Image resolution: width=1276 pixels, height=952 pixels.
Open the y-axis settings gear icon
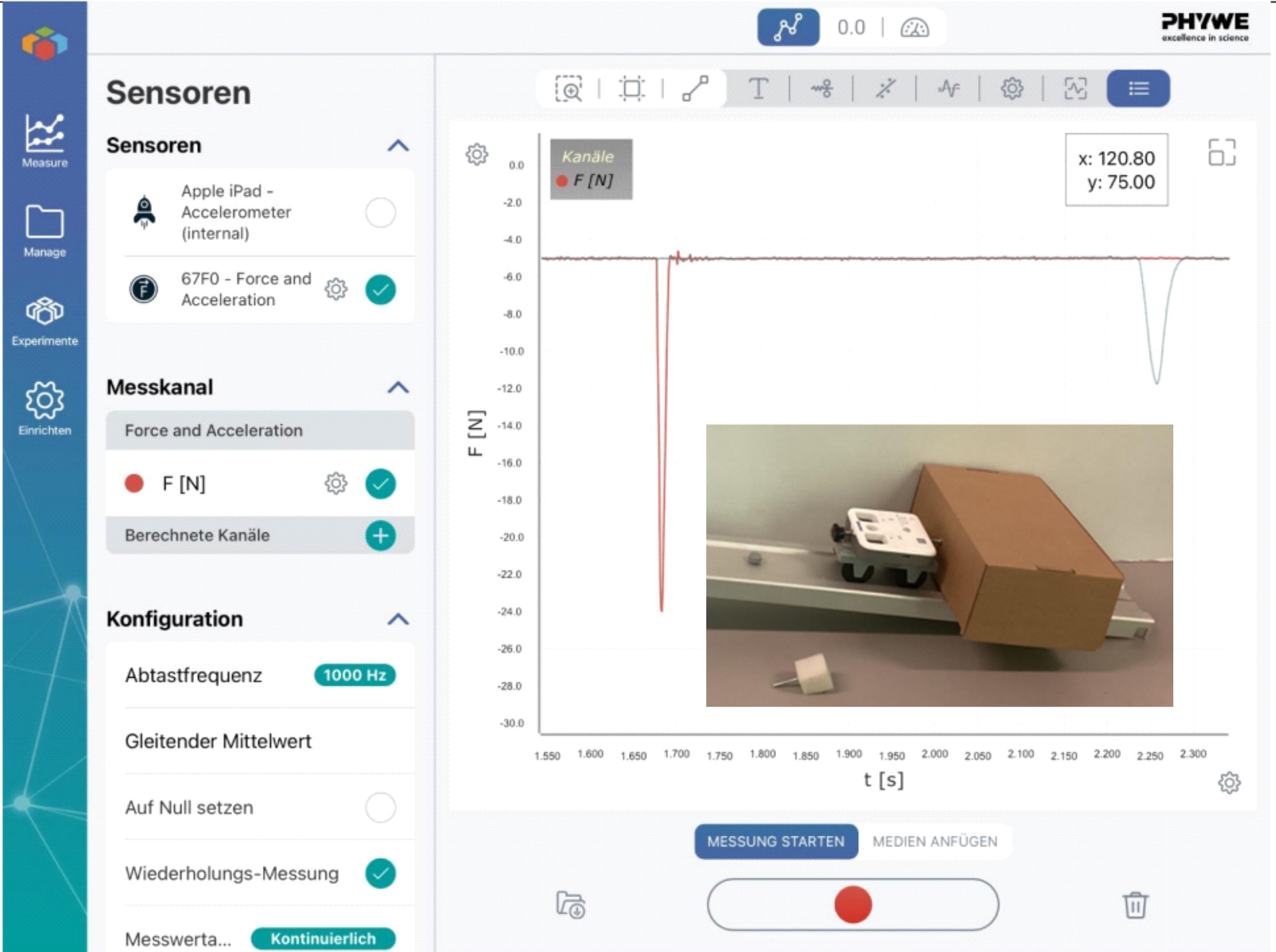[477, 154]
